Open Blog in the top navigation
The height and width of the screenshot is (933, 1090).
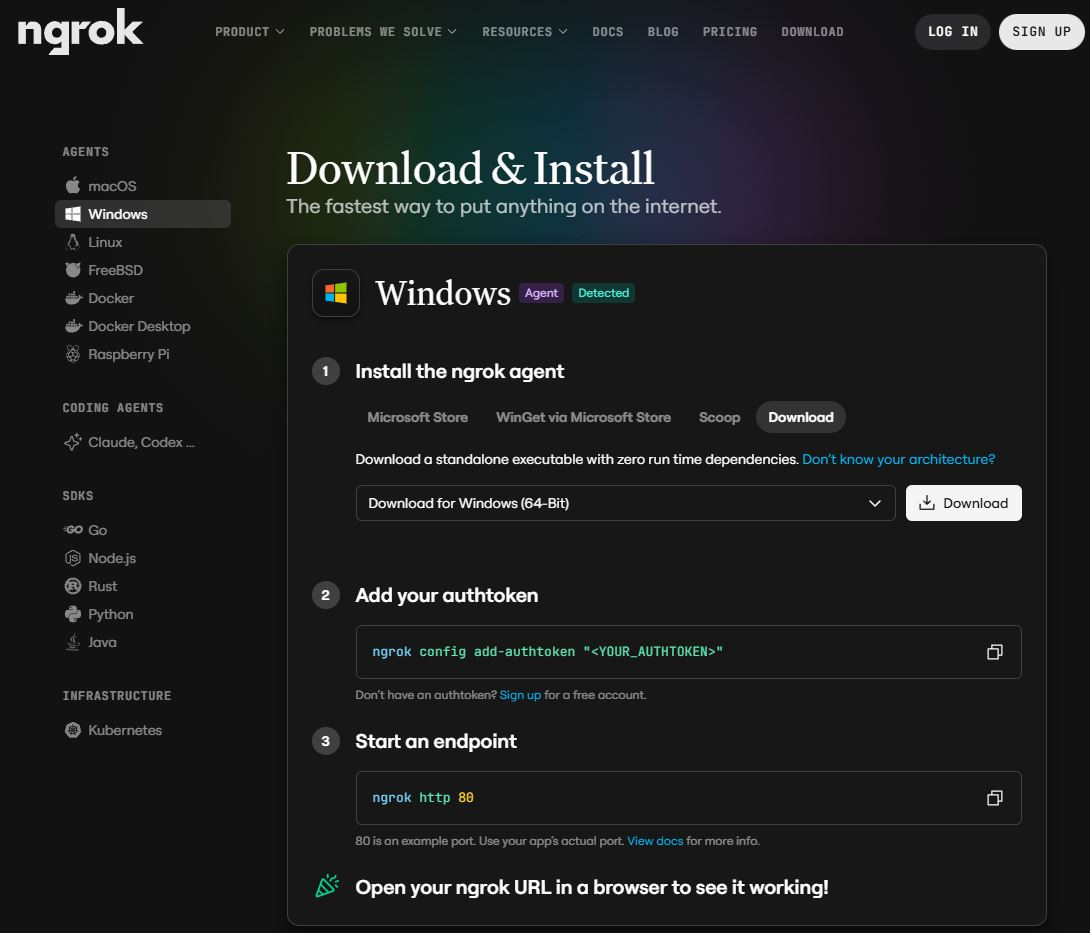click(662, 32)
